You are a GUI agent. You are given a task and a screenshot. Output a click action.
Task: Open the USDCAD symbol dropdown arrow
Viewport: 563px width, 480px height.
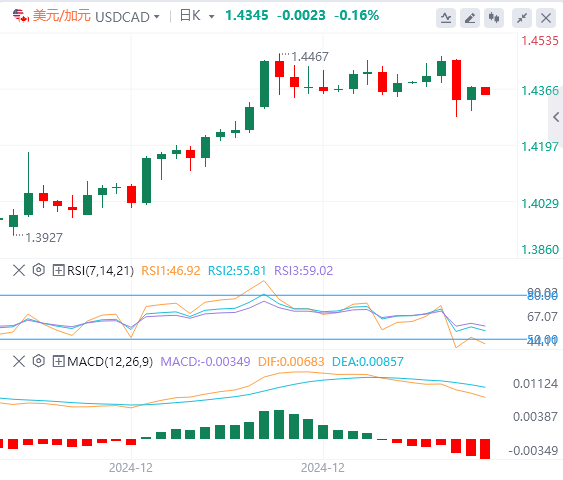[157, 17]
